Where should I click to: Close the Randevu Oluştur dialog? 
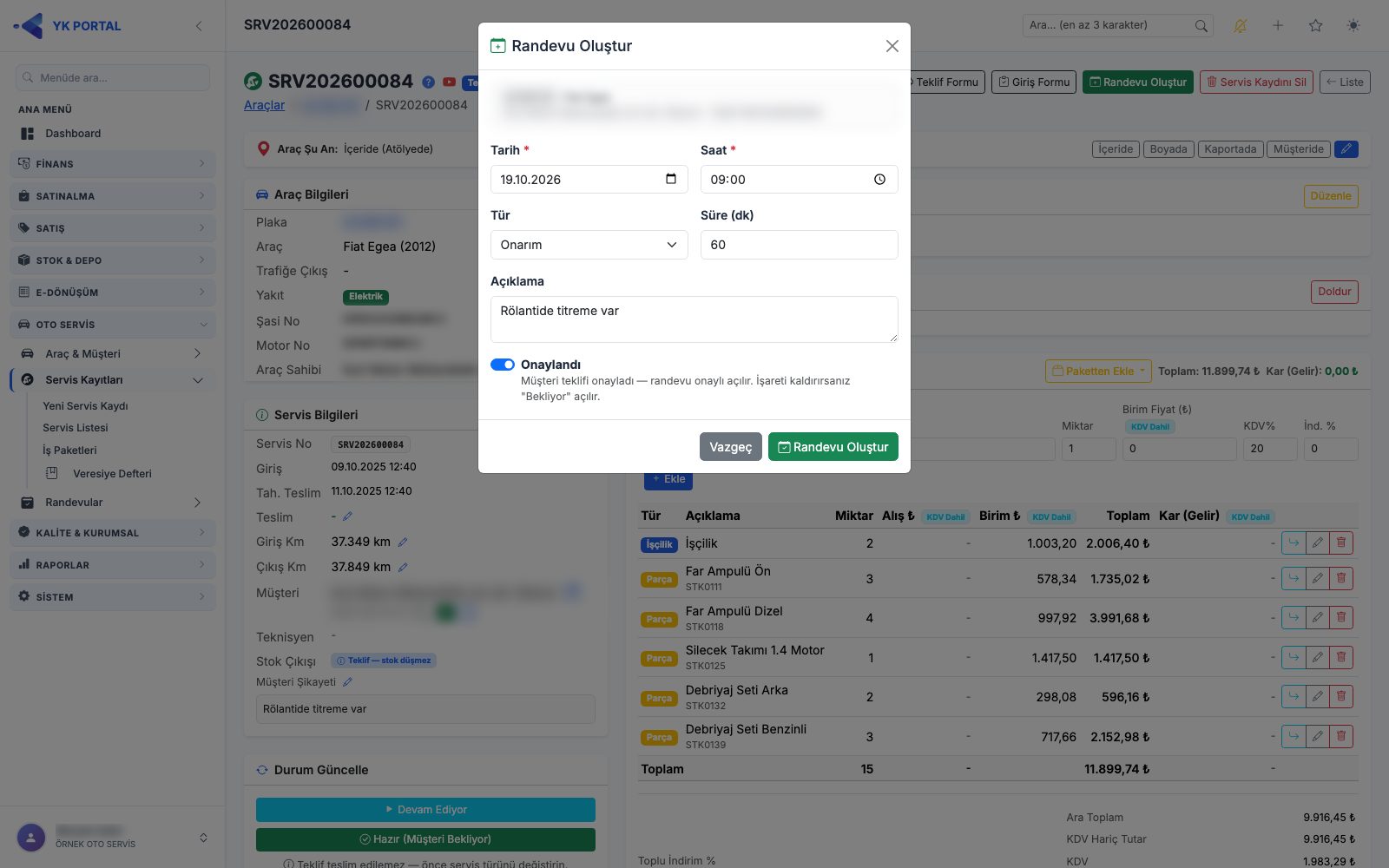pyautogui.click(x=892, y=46)
